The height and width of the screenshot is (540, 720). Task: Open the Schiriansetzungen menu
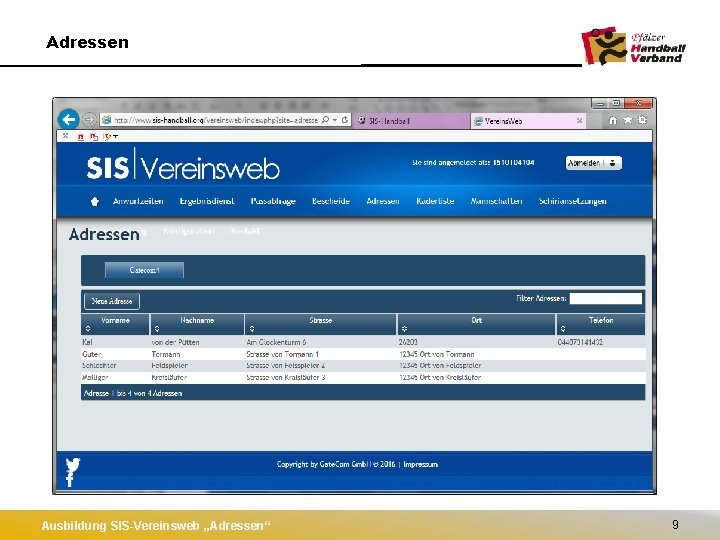573,201
